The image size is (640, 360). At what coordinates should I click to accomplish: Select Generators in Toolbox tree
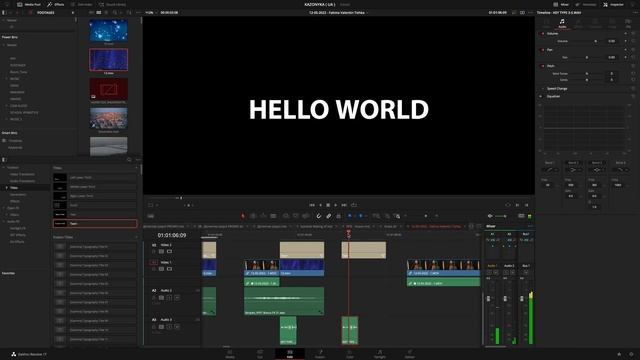(18, 194)
